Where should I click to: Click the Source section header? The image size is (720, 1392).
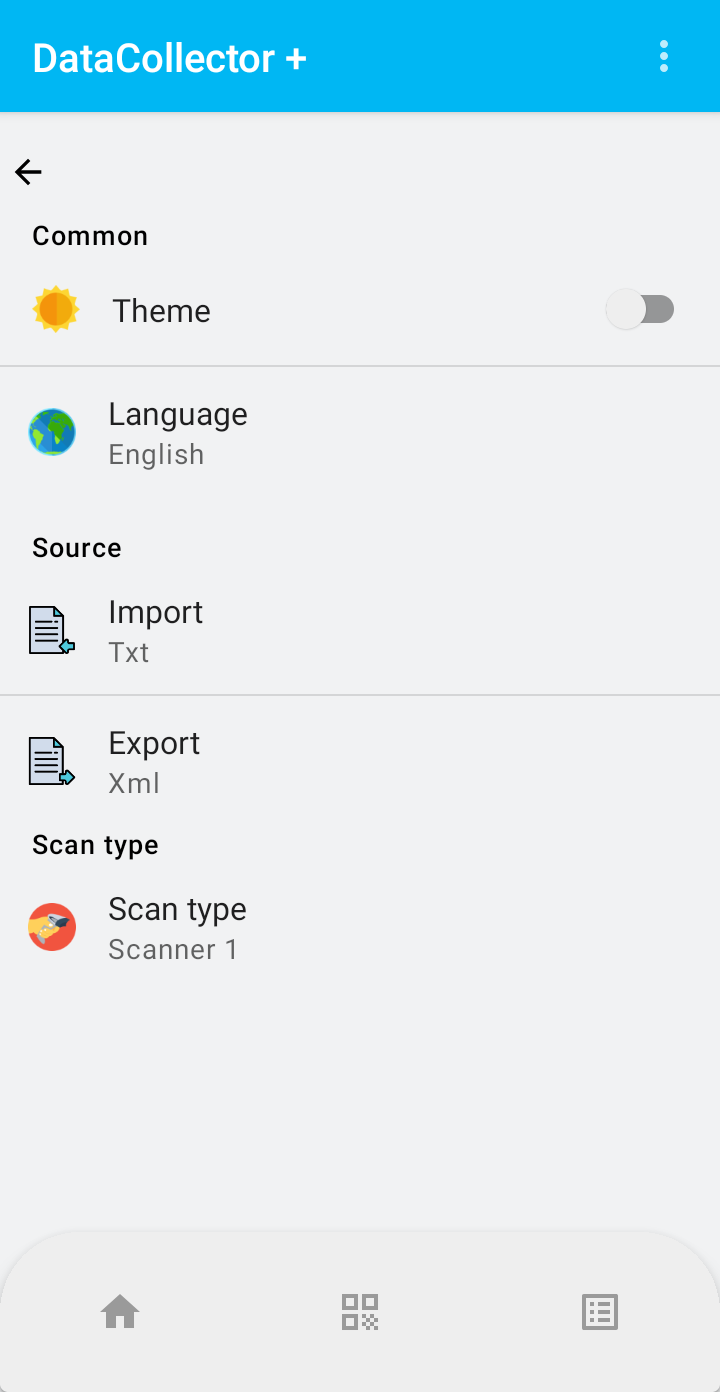click(77, 548)
